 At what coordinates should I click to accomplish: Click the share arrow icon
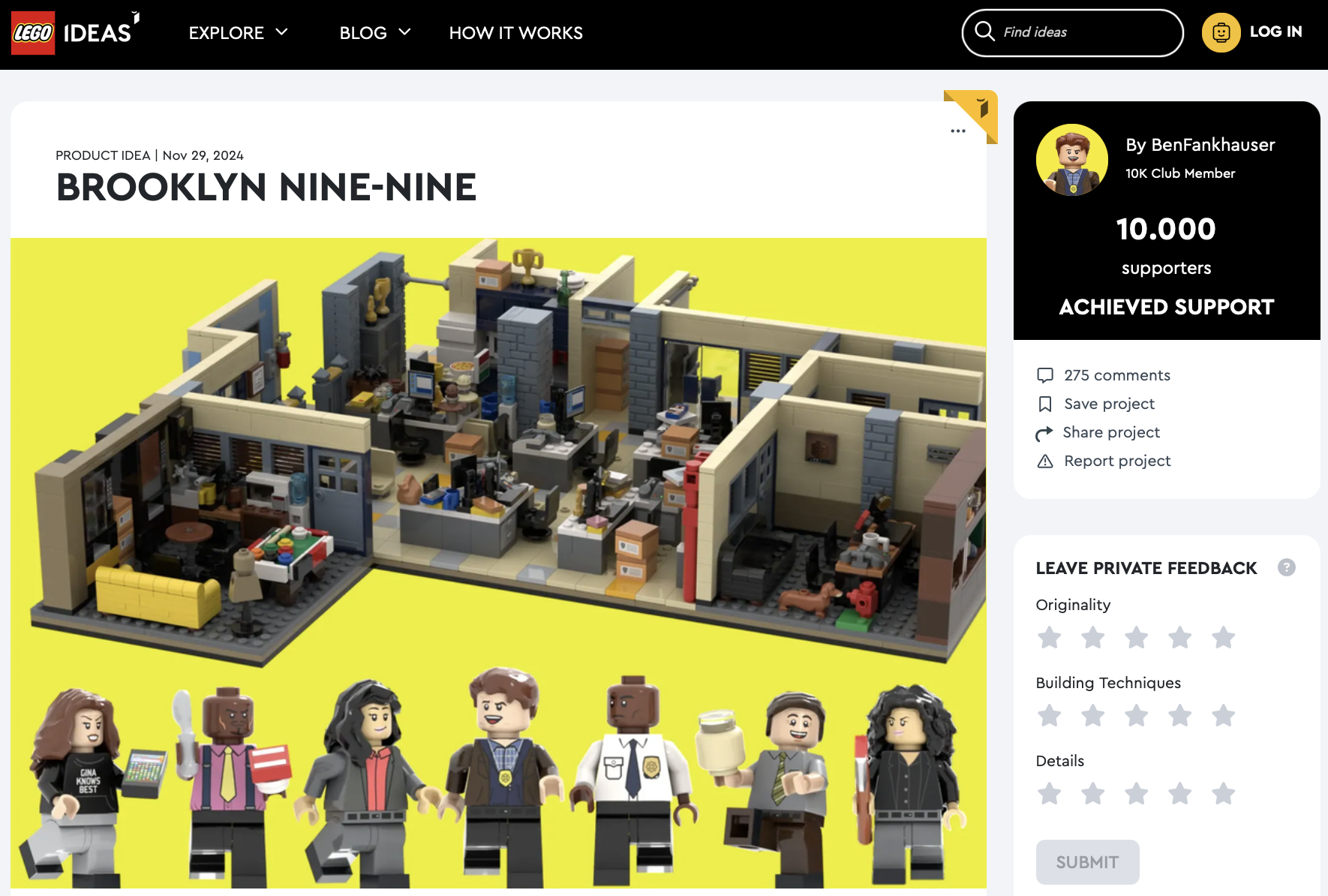(x=1044, y=433)
